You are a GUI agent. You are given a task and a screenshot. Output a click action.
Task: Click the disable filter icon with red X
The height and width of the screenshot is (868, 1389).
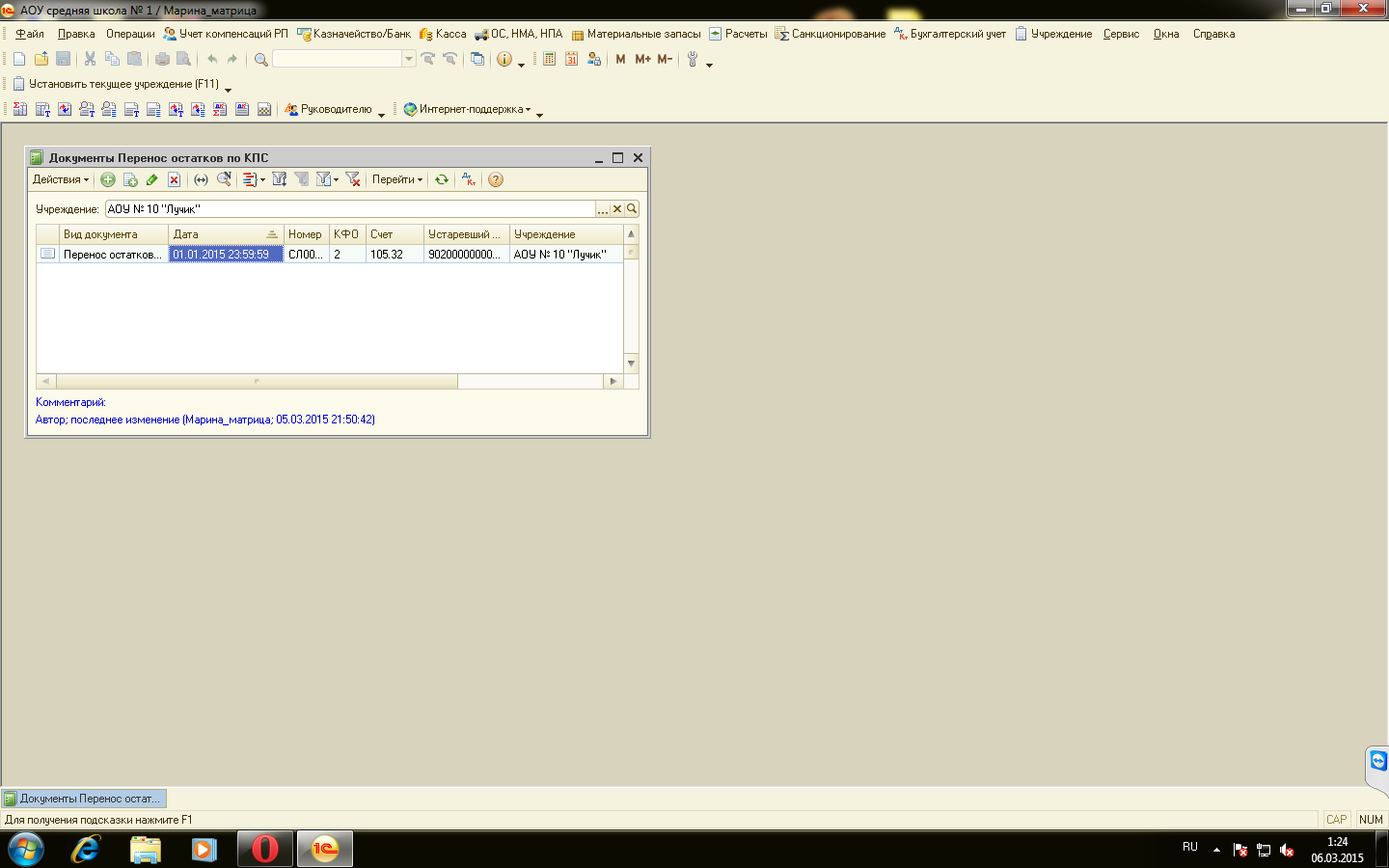coord(353,179)
